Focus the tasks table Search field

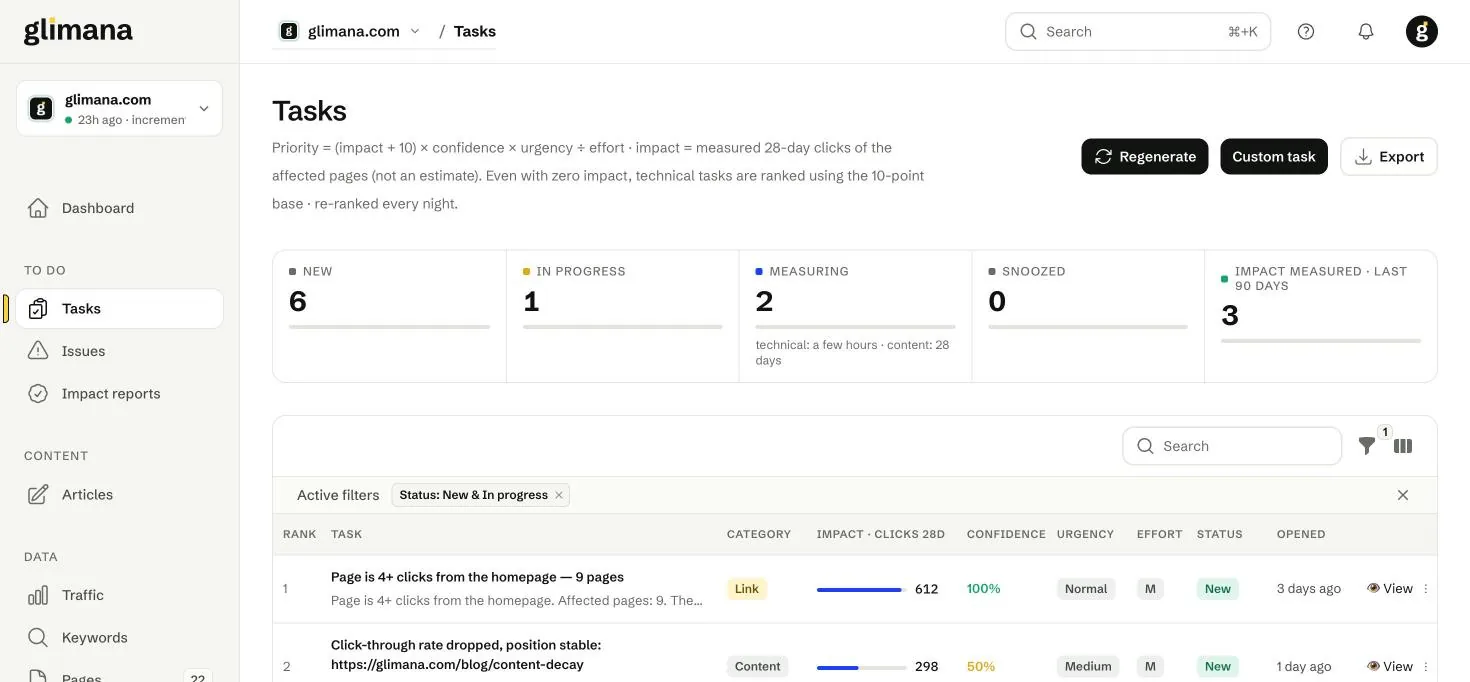coord(1232,446)
